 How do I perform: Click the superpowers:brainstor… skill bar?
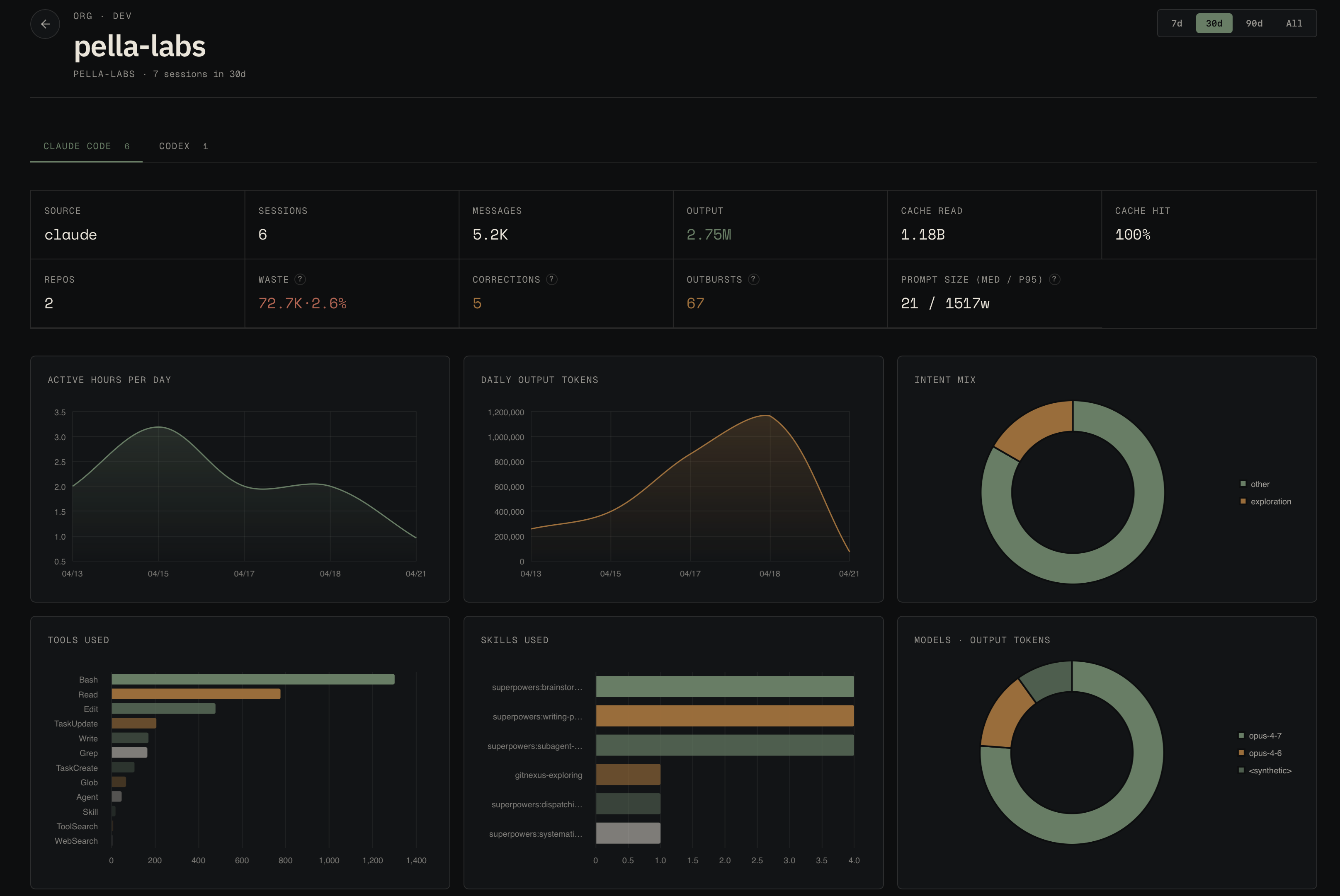(x=725, y=687)
